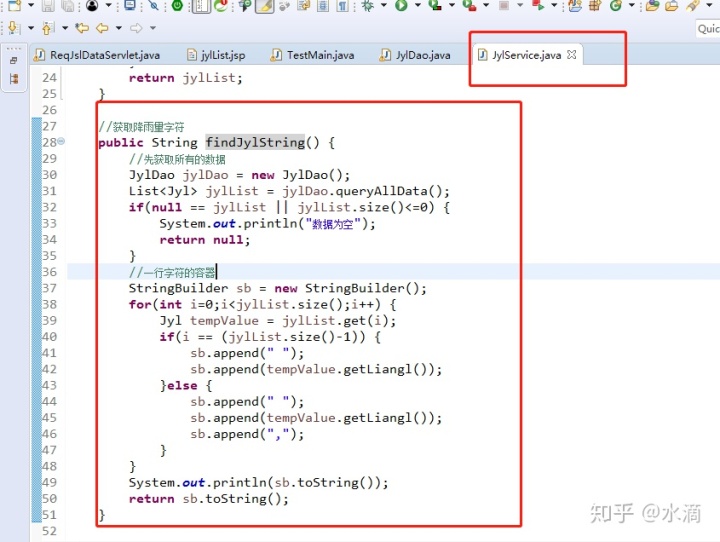
Task: Click the findJylString method name
Action: point(255,142)
